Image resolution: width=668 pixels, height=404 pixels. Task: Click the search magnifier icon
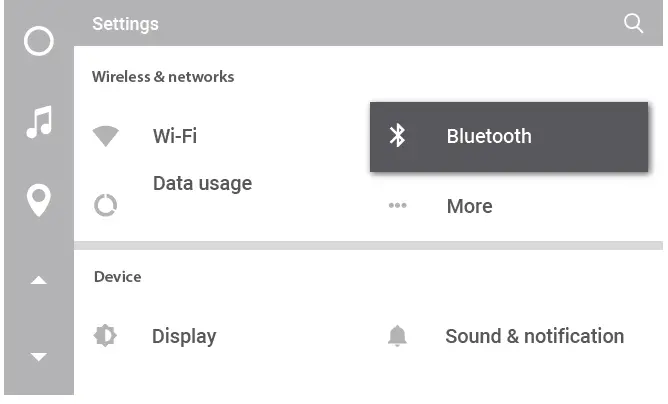(633, 23)
